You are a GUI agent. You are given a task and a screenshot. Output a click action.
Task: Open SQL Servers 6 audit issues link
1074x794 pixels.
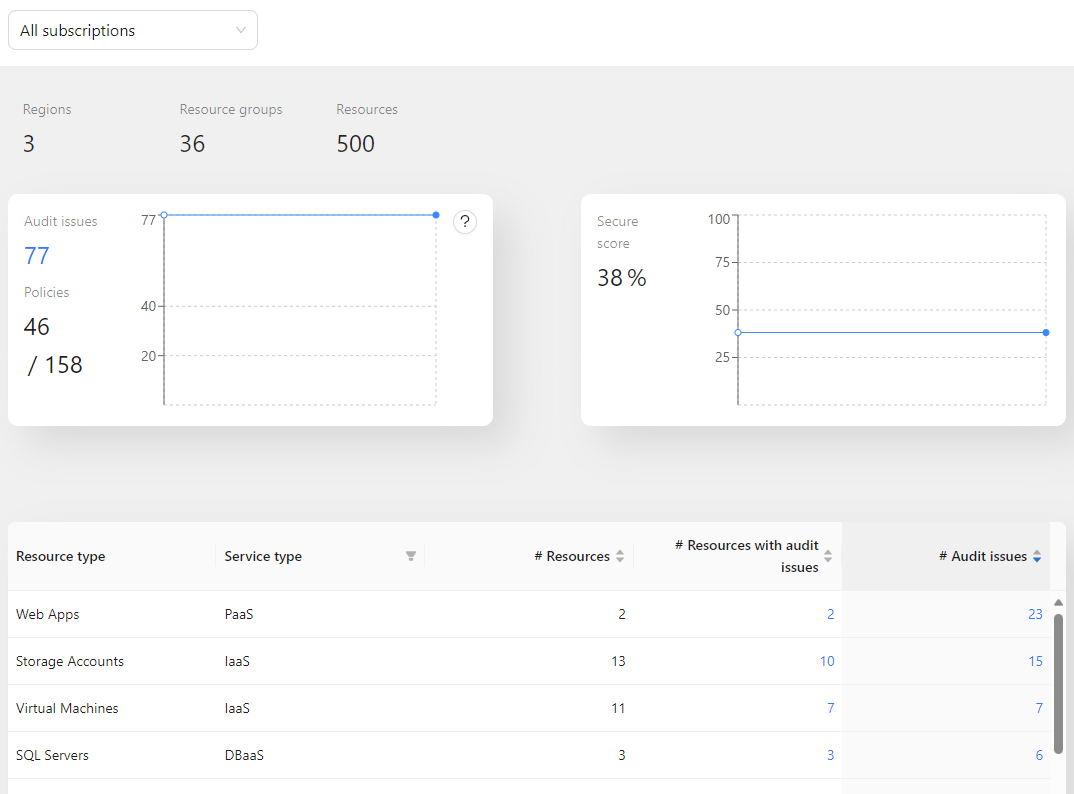click(x=1039, y=755)
